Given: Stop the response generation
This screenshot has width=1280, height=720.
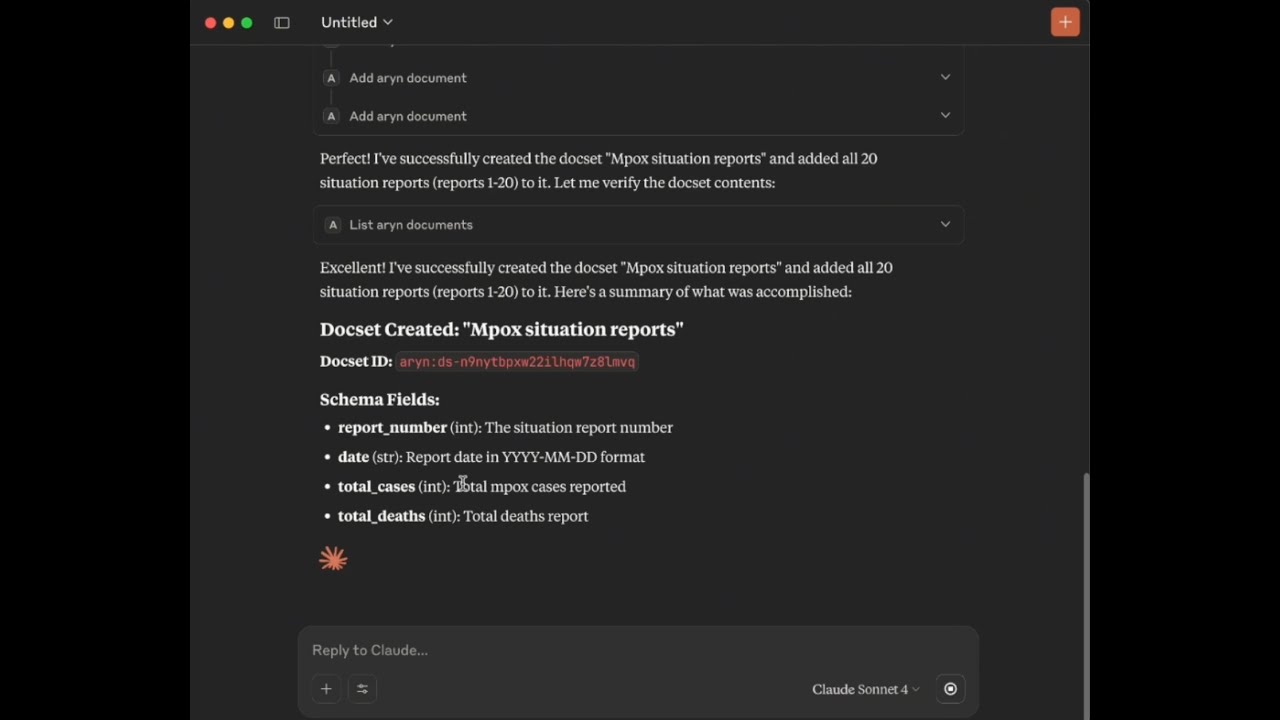Looking at the screenshot, I should pyautogui.click(x=950, y=689).
